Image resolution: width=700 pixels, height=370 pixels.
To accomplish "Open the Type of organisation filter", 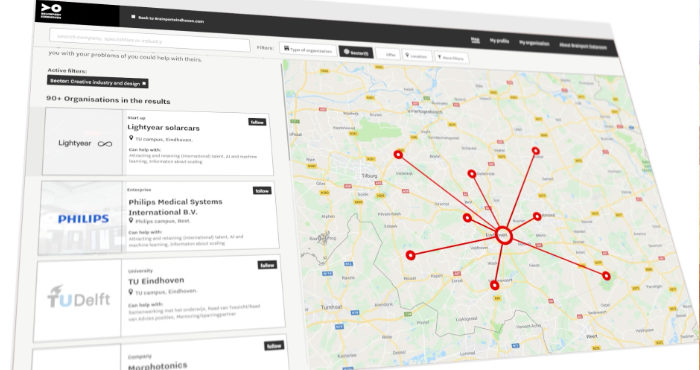I will 308,50.
